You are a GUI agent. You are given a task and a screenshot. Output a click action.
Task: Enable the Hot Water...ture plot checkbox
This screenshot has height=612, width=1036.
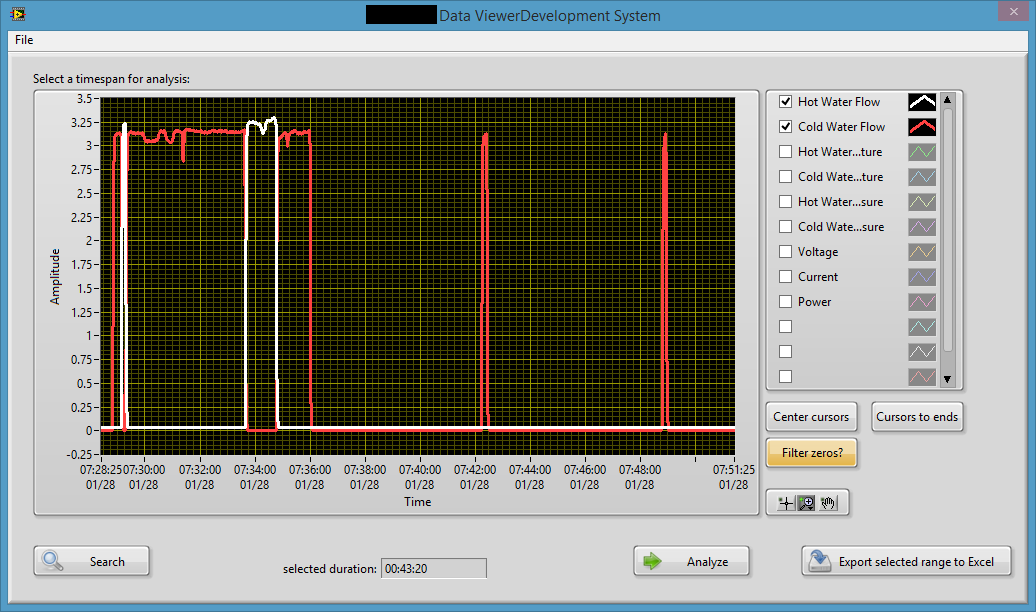[786, 152]
